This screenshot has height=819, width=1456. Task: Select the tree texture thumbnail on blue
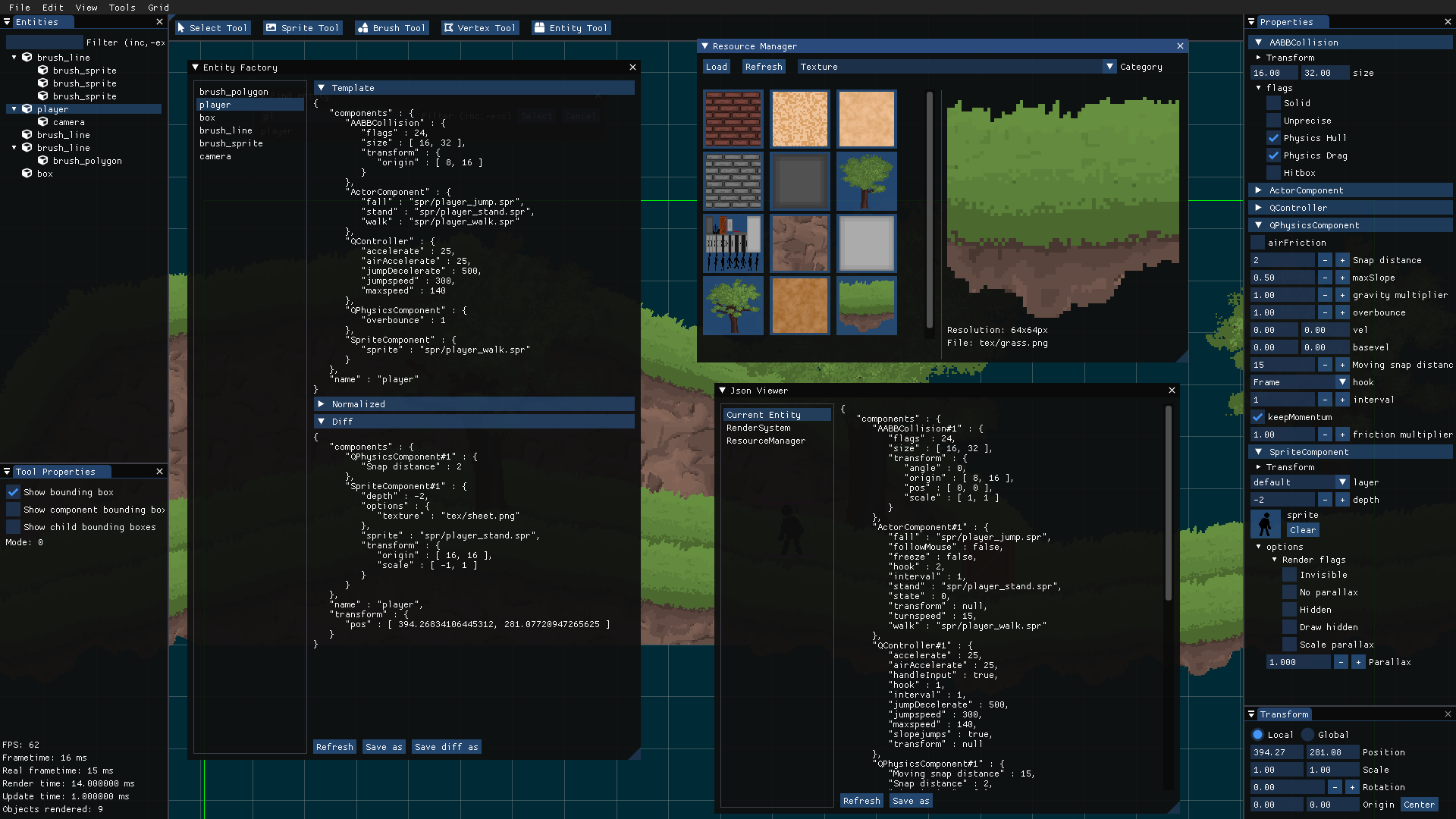866,181
